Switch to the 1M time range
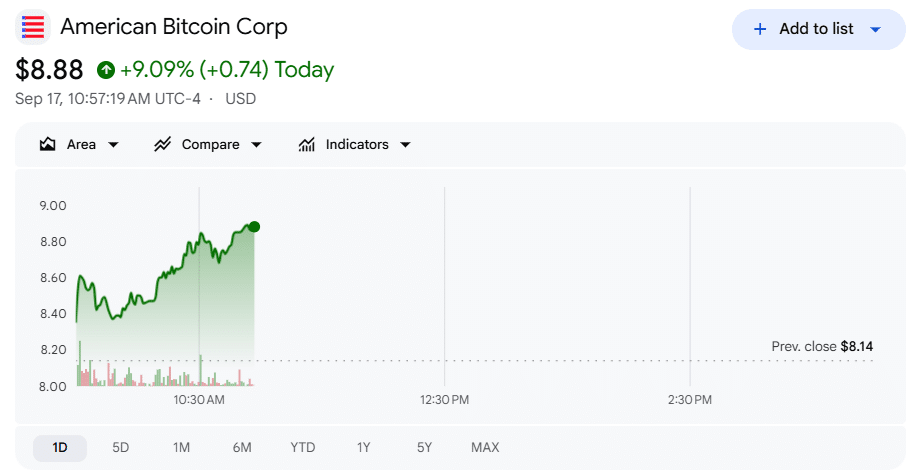The width and height of the screenshot is (916, 472). (181, 448)
